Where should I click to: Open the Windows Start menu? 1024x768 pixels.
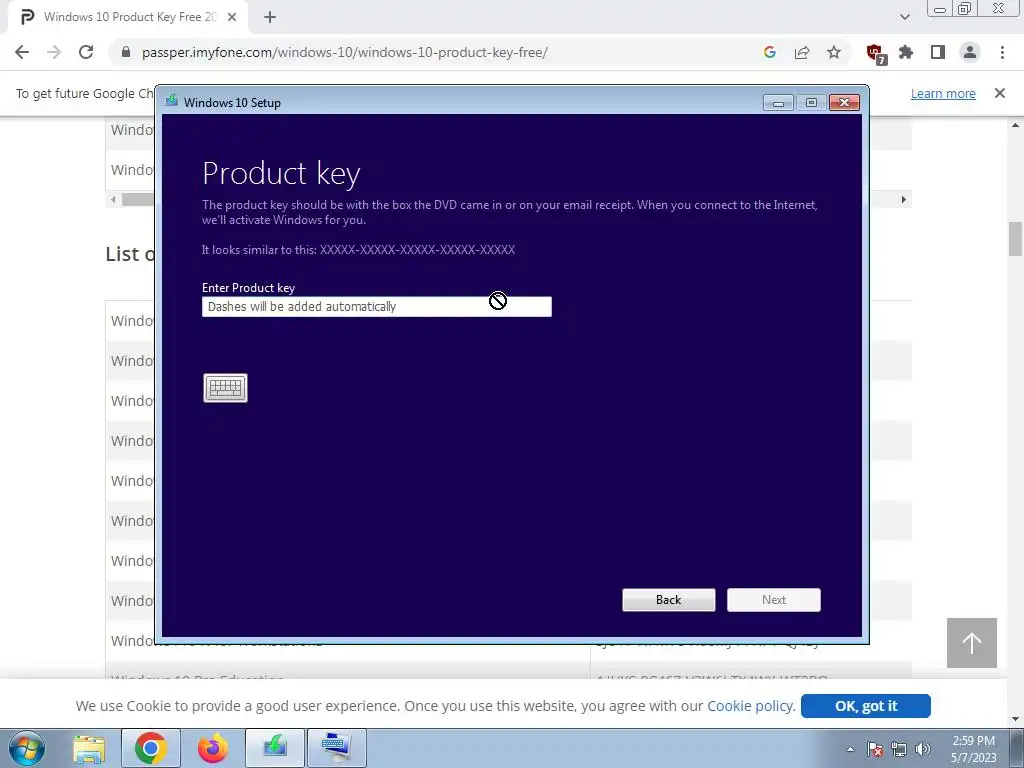pyautogui.click(x=26, y=748)
